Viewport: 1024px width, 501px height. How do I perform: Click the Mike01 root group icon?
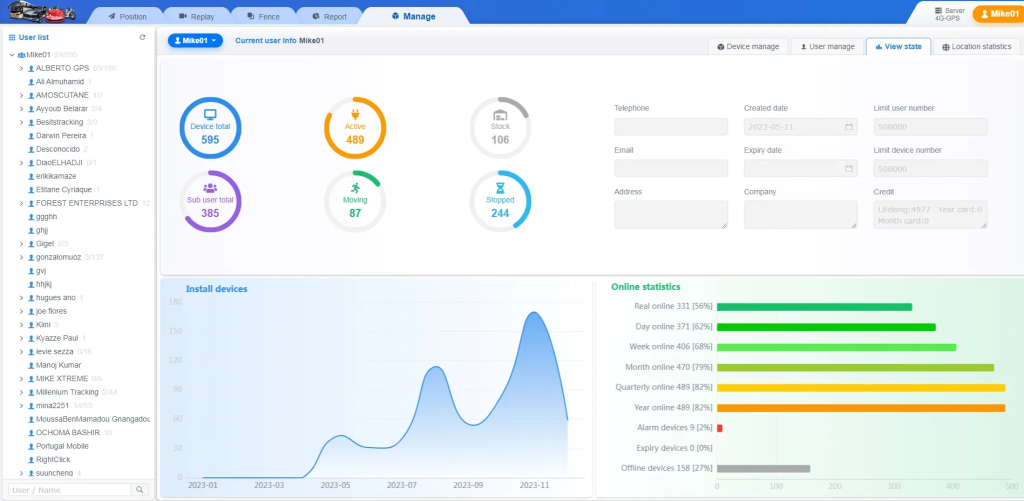22,55
